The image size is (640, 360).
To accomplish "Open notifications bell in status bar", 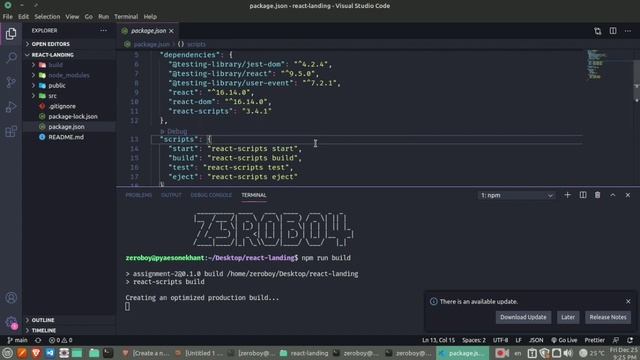I will tap(630, 340).
